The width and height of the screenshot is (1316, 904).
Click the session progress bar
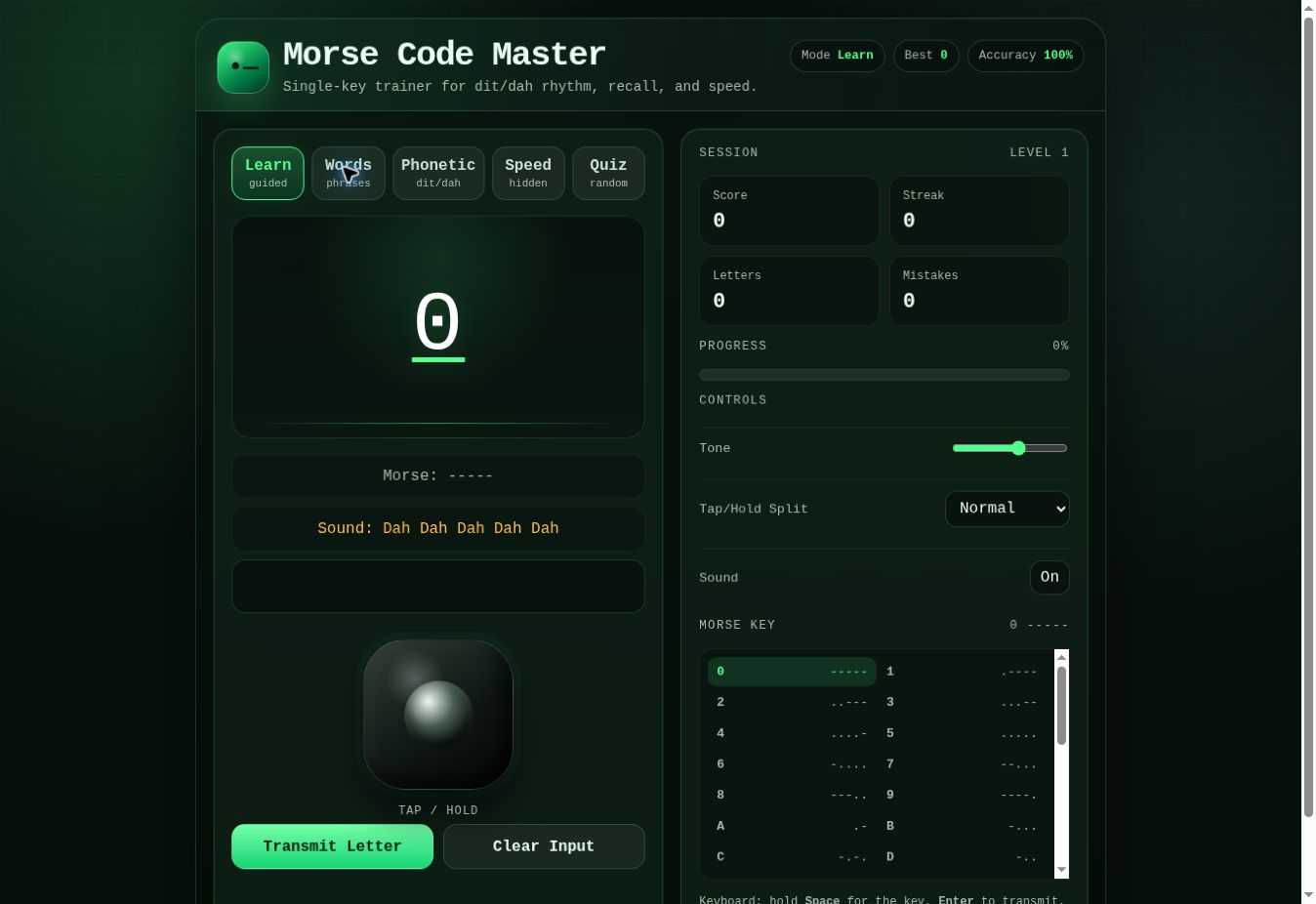tap(884, 375)
